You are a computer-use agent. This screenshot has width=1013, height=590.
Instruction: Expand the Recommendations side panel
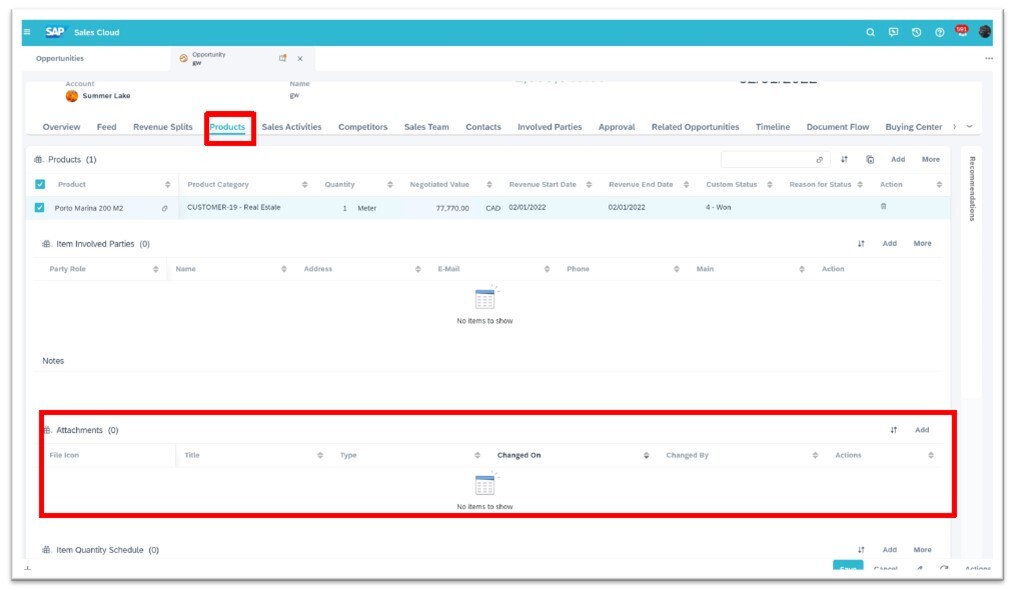[972, 189]
